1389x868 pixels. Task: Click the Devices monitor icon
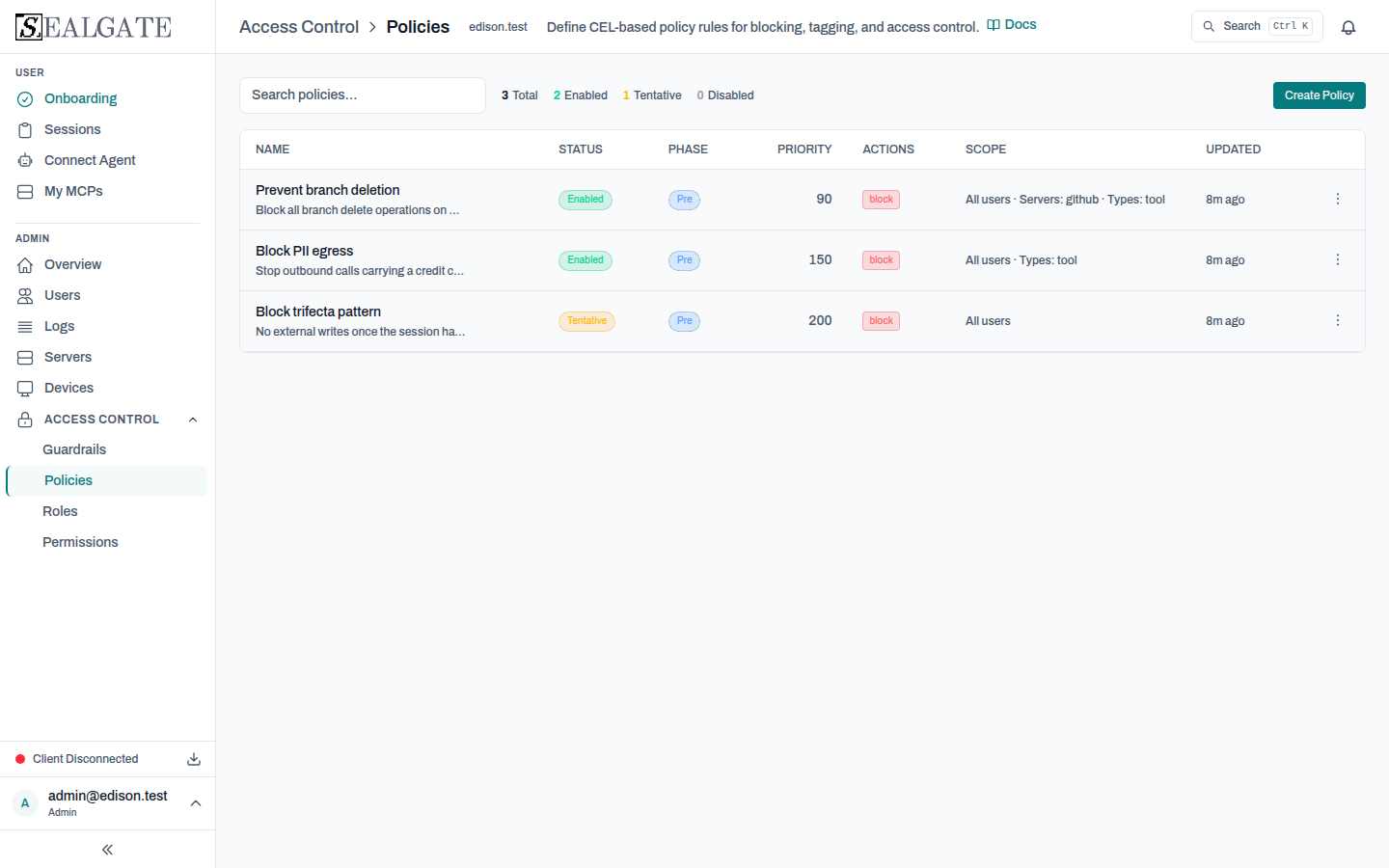pyautogui.click(x=25, y=388)
